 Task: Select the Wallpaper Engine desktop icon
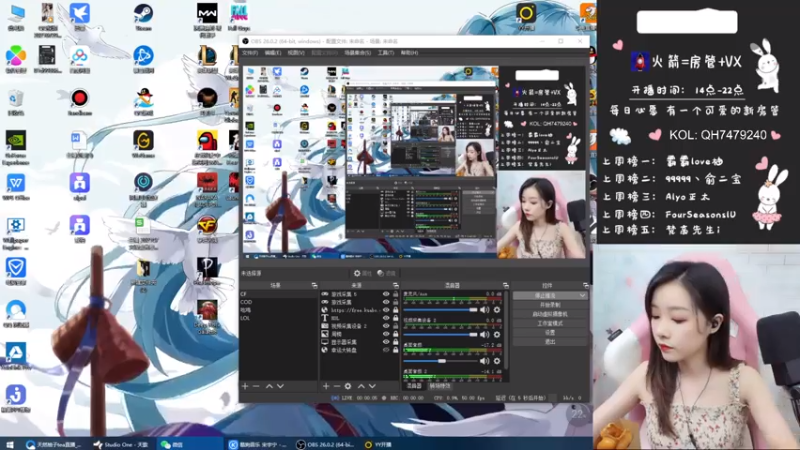pyautogui.click(x=16, y=232)
